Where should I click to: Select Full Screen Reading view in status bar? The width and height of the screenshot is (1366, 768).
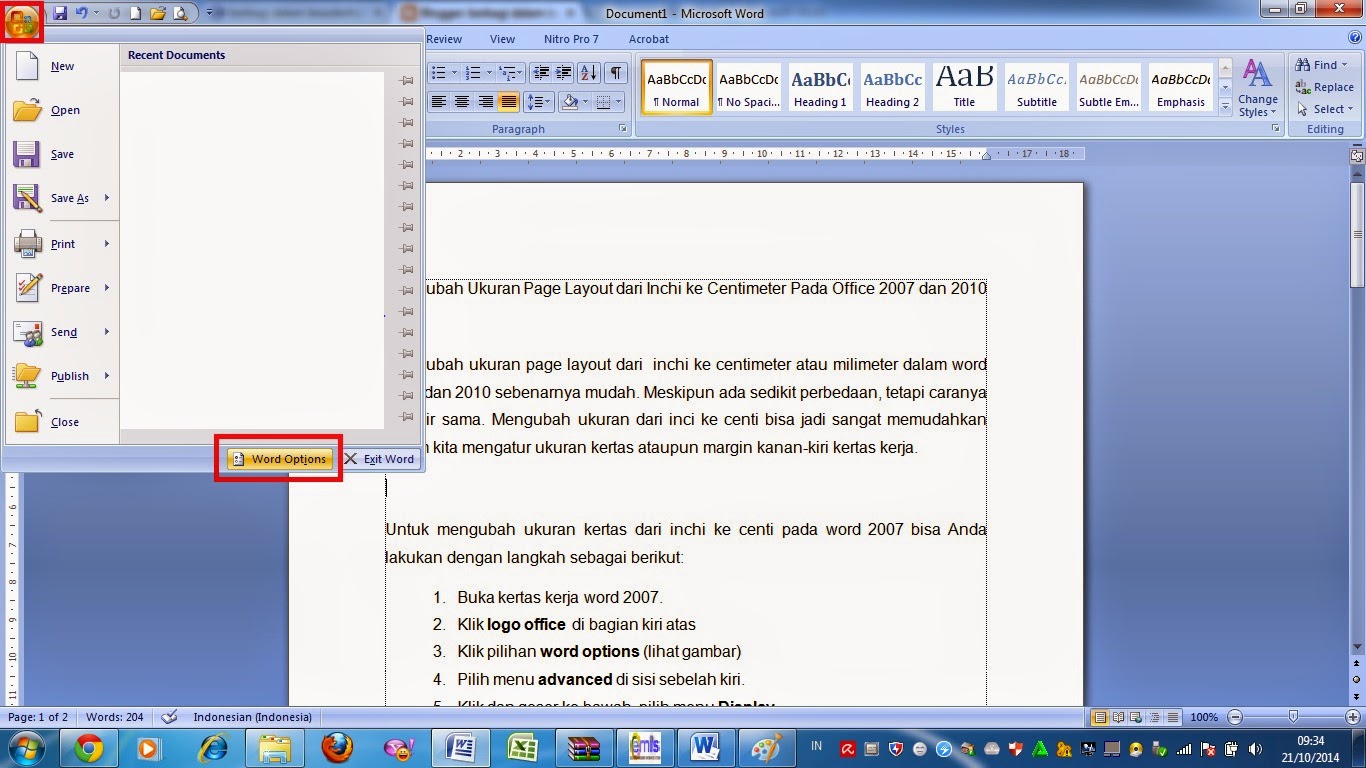pos(1119,717)
